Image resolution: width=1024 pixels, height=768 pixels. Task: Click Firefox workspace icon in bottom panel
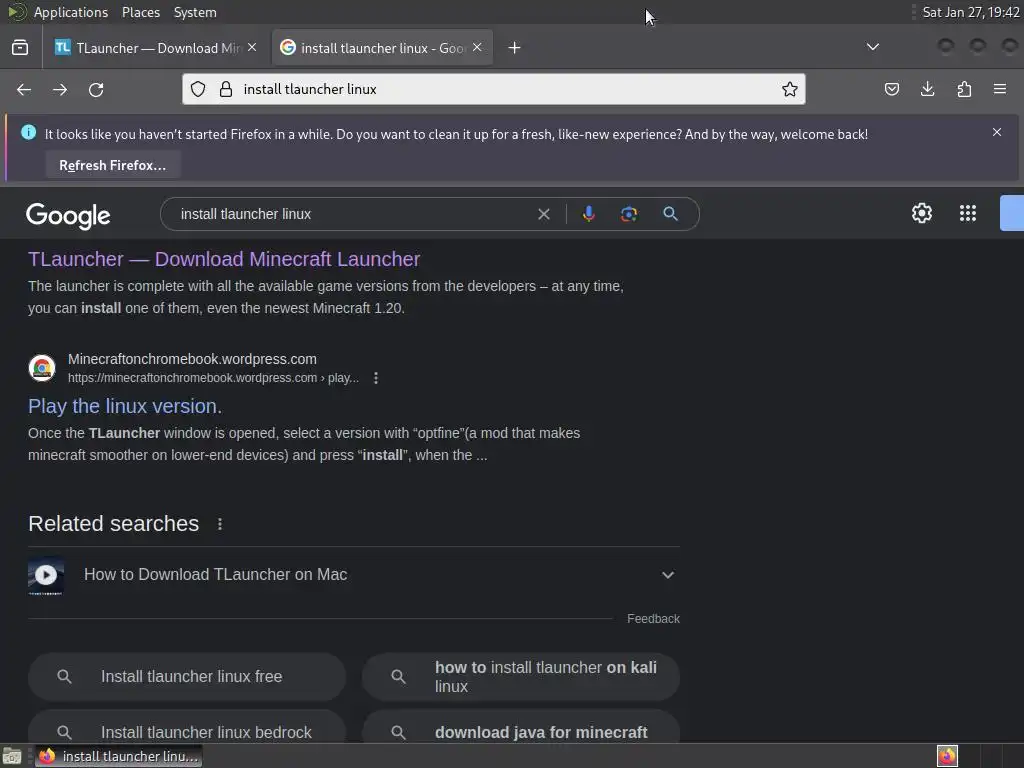click(947, 756)
